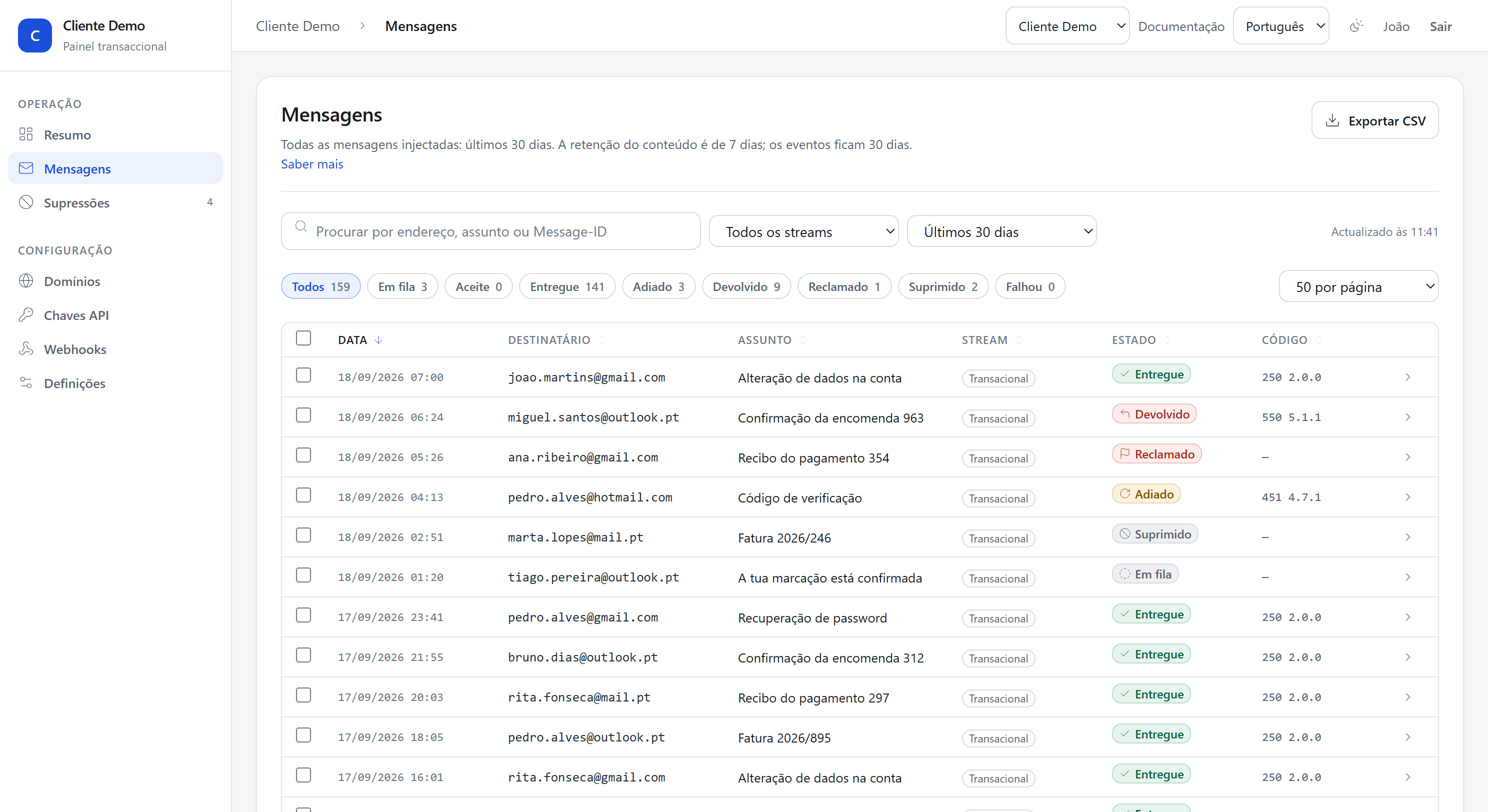Open row arrow for miguel.santos@outlook.pt
Screen dimensions: 1488x812
point(1408,417)
